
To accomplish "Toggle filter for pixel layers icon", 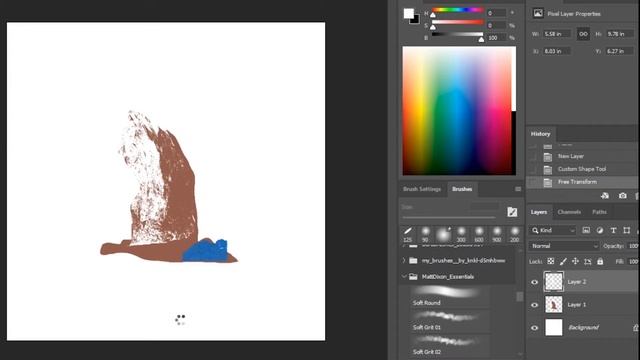I will click(586, 231).
